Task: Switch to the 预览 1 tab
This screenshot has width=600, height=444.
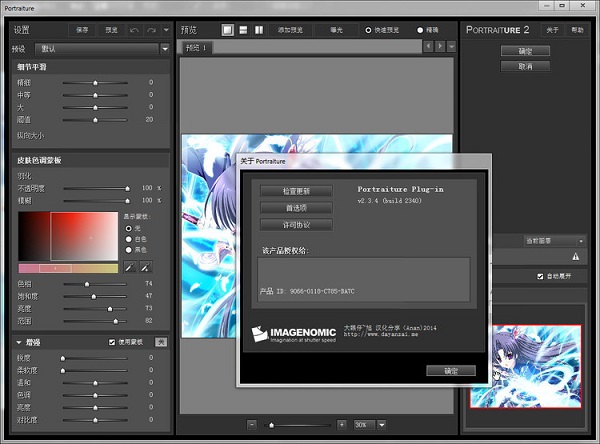Action: tap(198, 48)
